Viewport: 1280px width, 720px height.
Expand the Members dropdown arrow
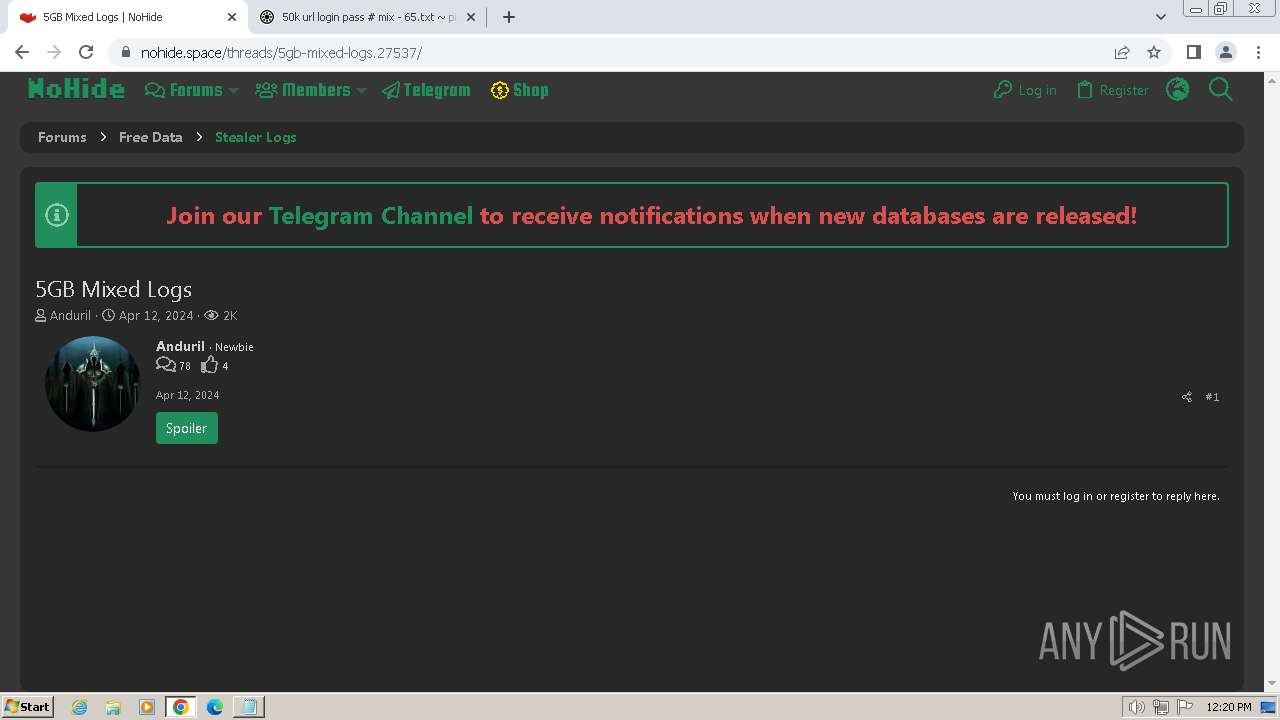pyautogui.click(x=361, y=90)
